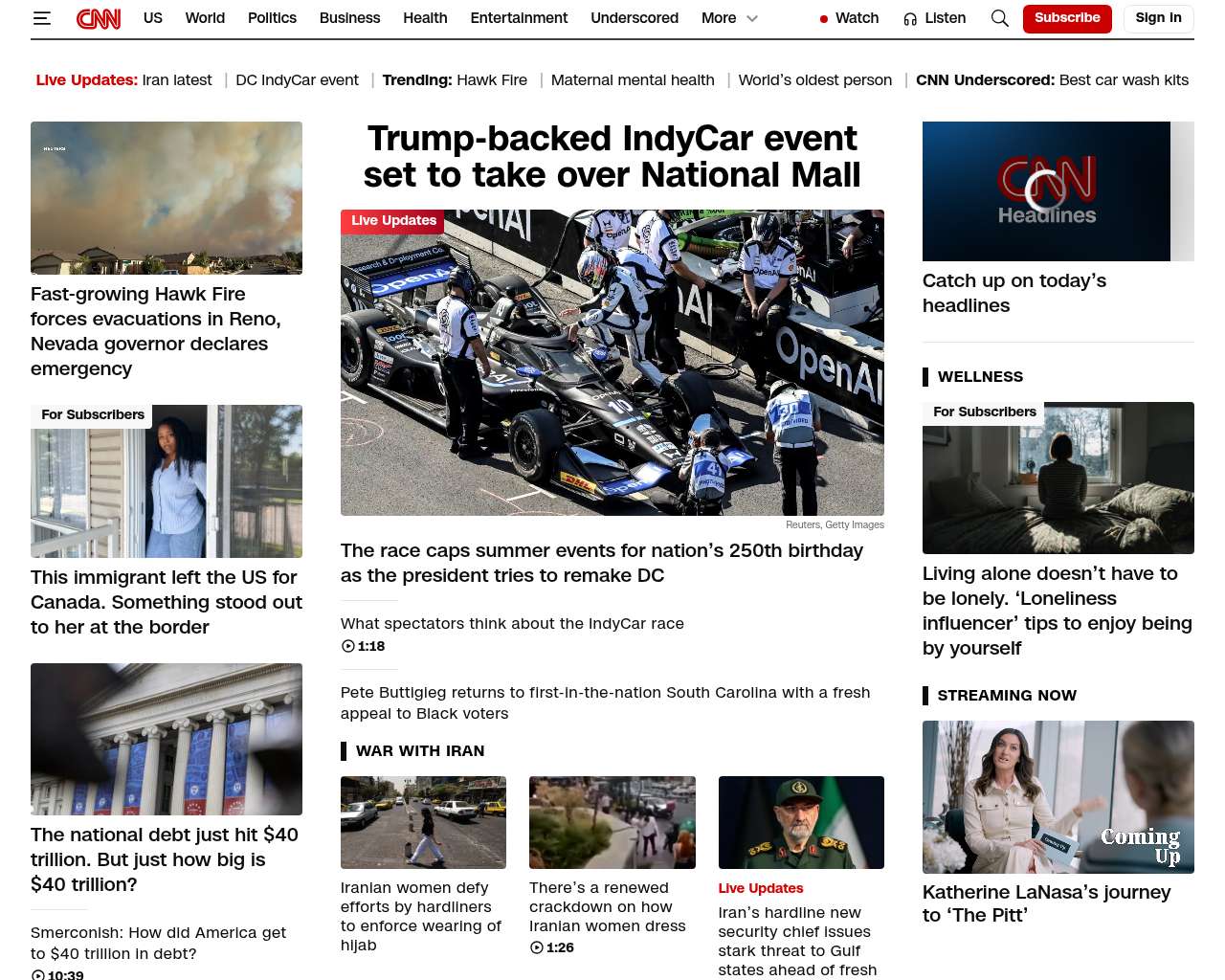Open the trending Hawk Fire link

[492, 80]
